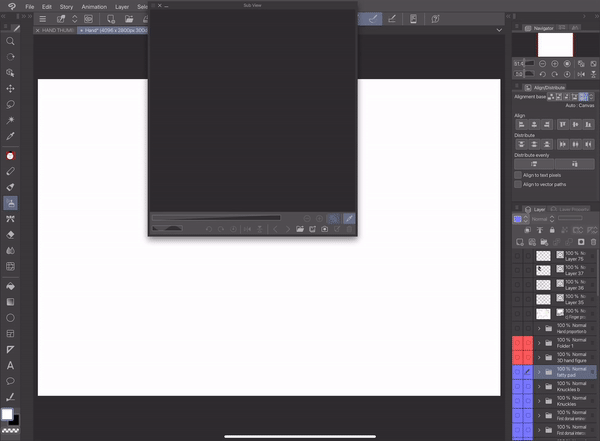Screen dimensions: 600x441
Task: Open the File menu
Action: (x=29, y=7)
